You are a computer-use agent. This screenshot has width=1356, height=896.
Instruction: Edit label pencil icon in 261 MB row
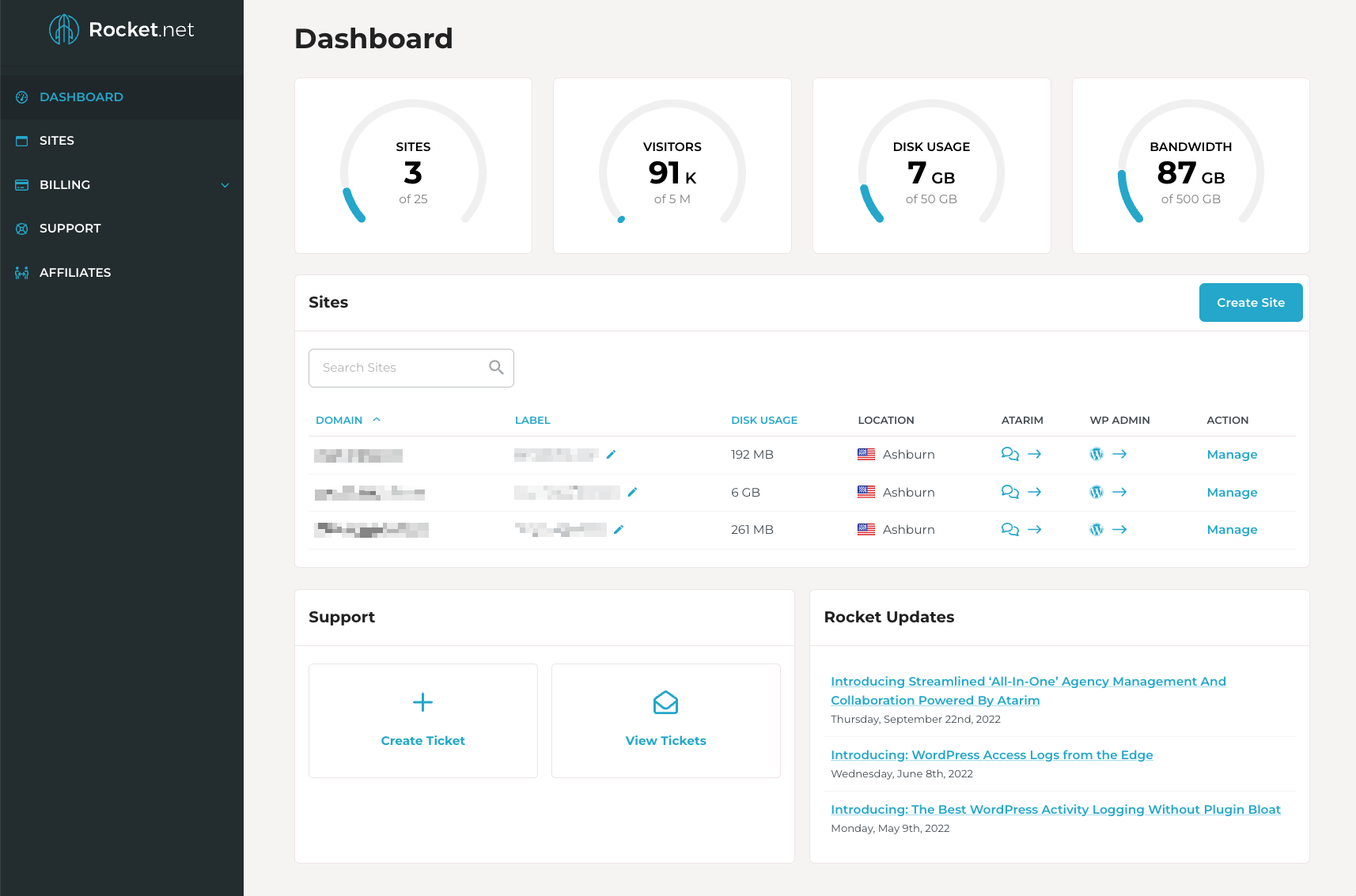(619, 530)
